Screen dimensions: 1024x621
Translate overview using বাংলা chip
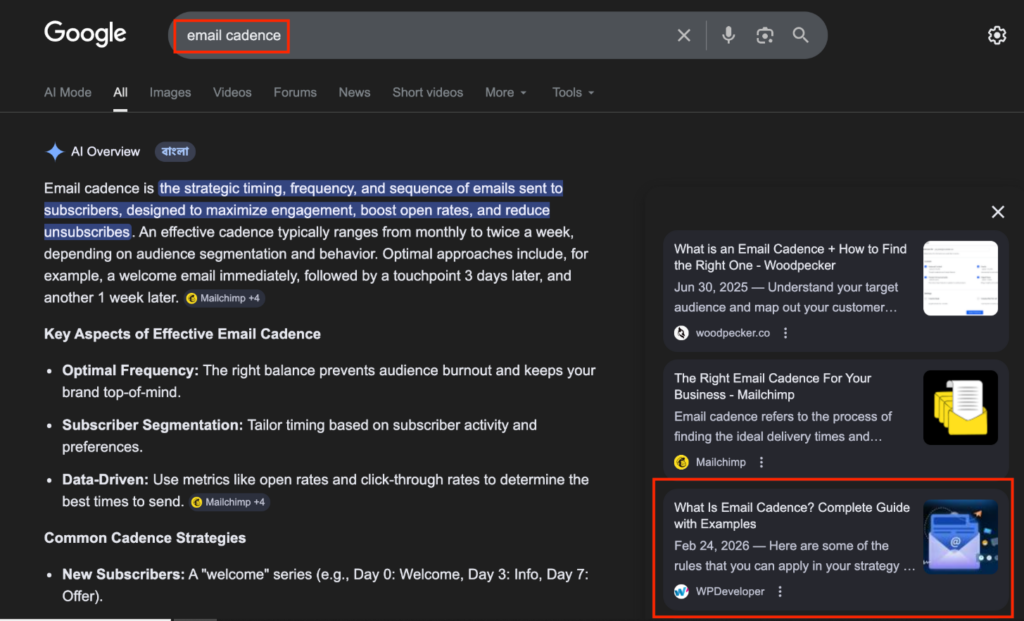[x=174, y=151]
